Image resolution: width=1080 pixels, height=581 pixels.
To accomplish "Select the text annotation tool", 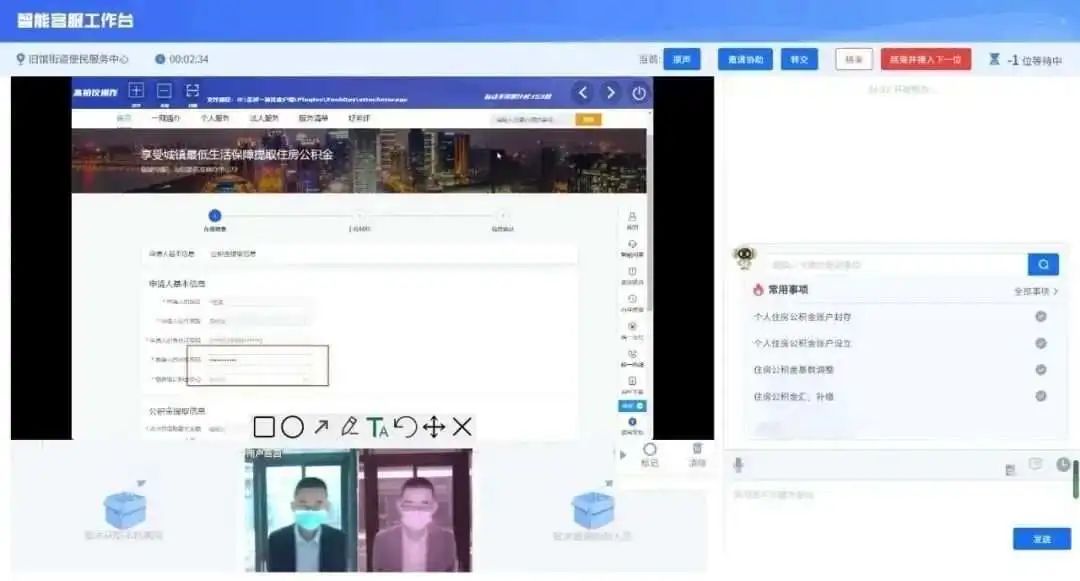I will 377,427.
